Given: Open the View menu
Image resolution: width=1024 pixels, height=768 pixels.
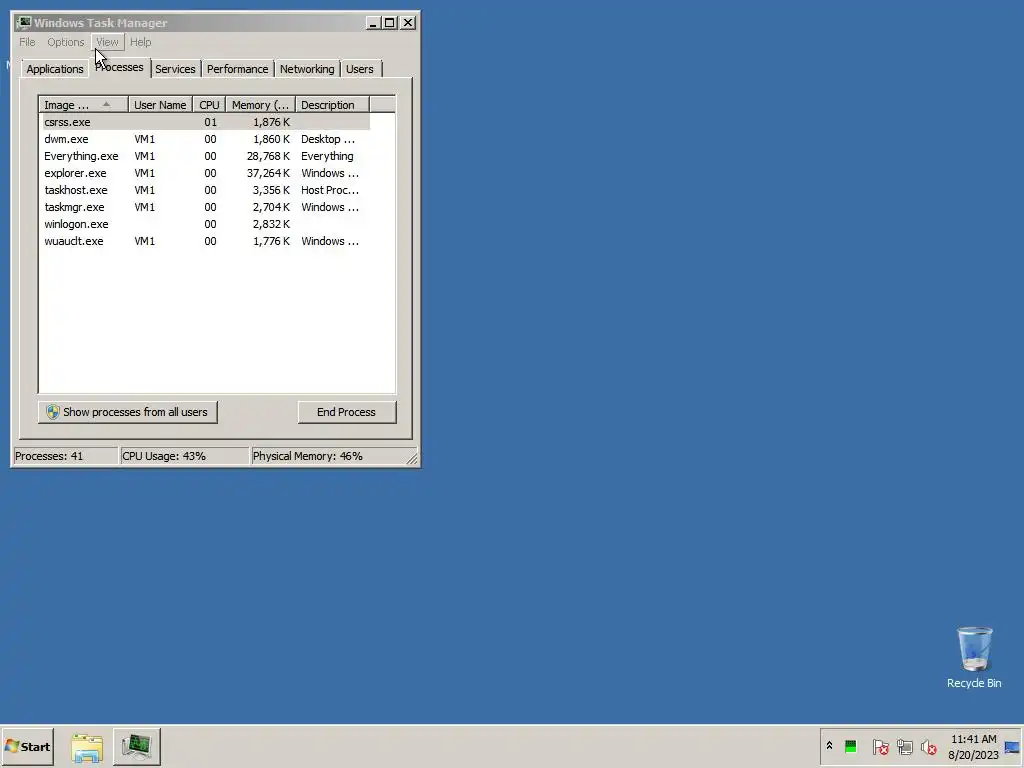Looking at the screenshot, I should click(x=107, y=42).
